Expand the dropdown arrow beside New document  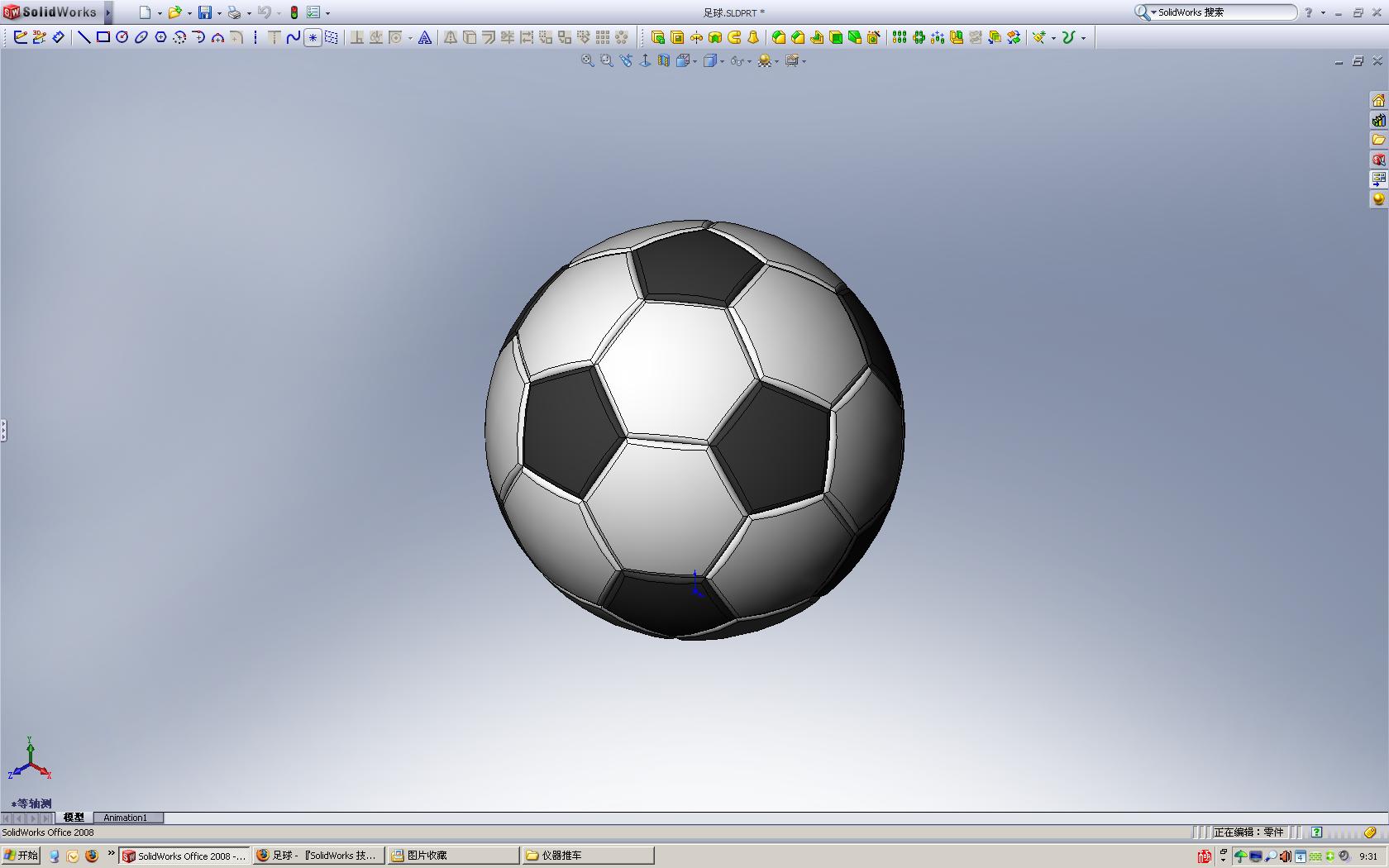coord(160,13)
